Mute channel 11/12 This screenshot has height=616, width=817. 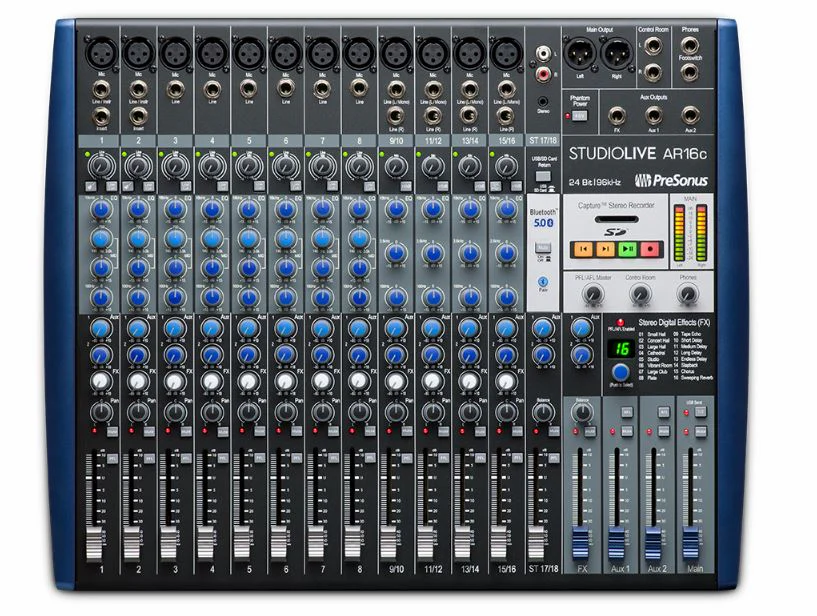coord(444,432)
